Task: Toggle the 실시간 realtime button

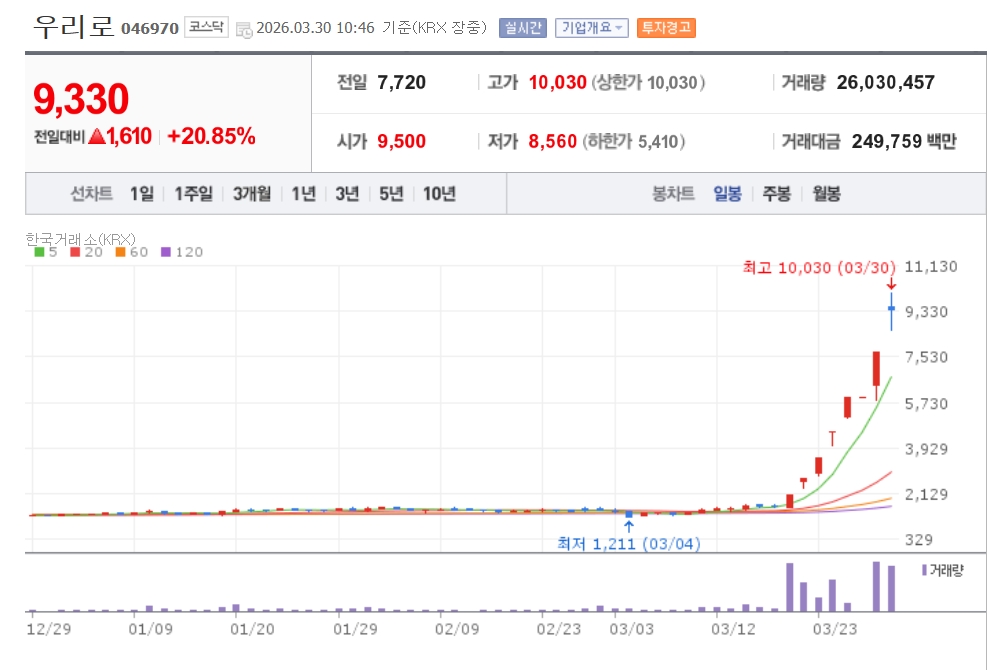Action: (522, 28)
